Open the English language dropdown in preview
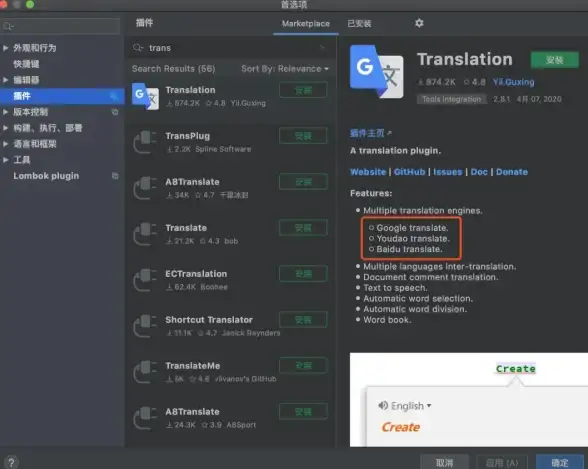This screenshot has height=469, width=588. point(411,406)
